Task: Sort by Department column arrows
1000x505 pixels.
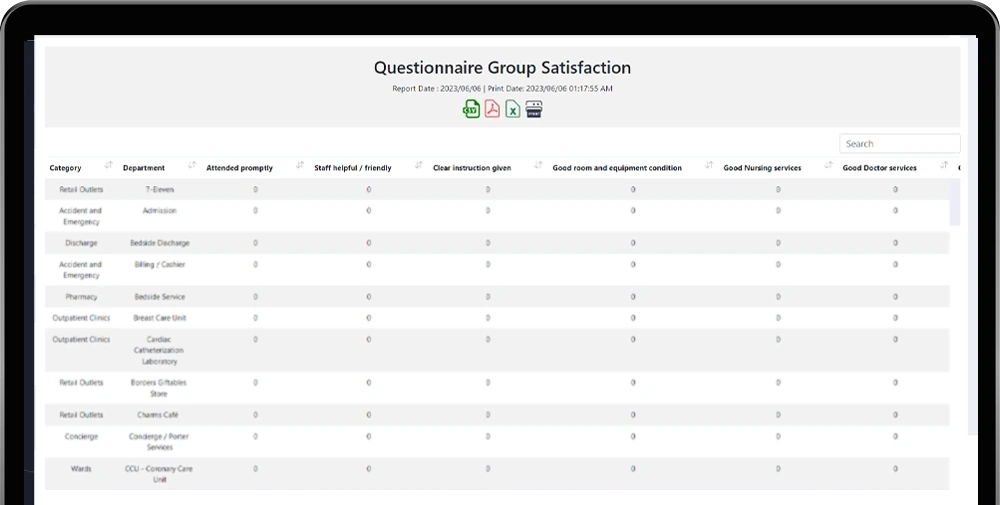Action: [x=190, y=166]
